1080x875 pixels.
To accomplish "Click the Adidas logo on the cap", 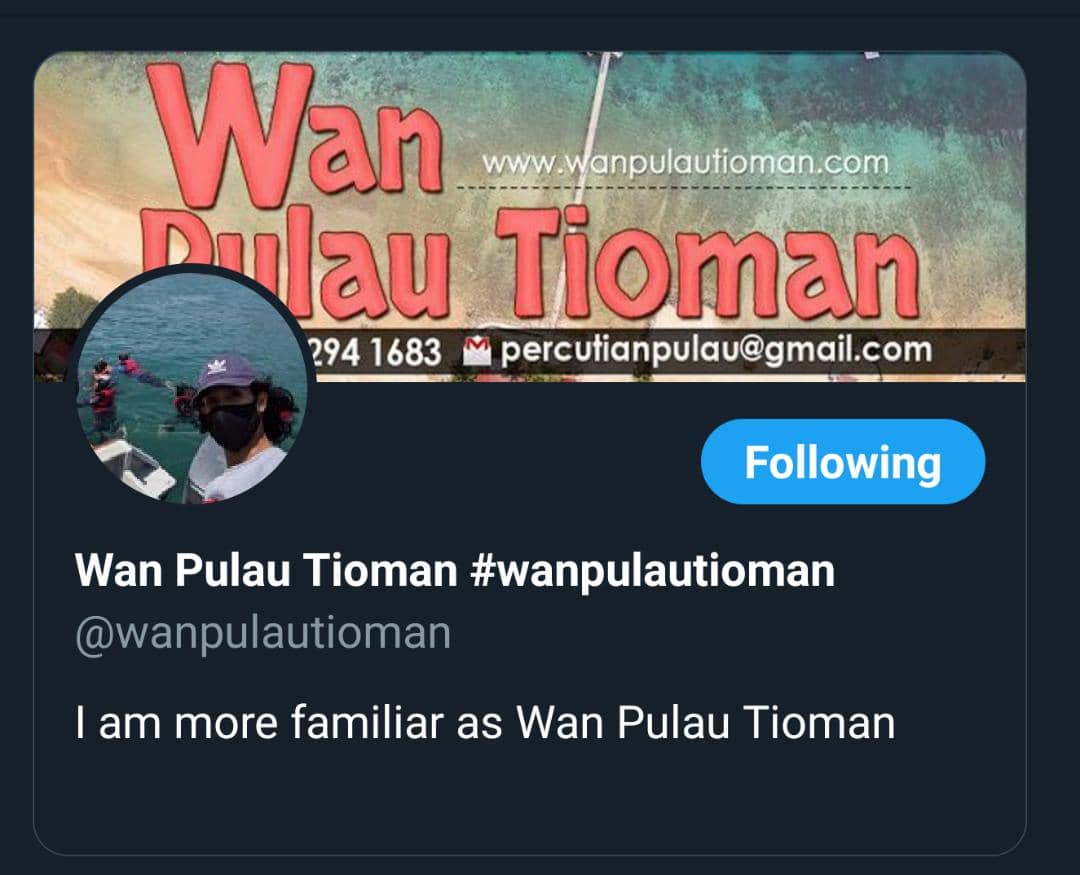I will click(217, 366).
